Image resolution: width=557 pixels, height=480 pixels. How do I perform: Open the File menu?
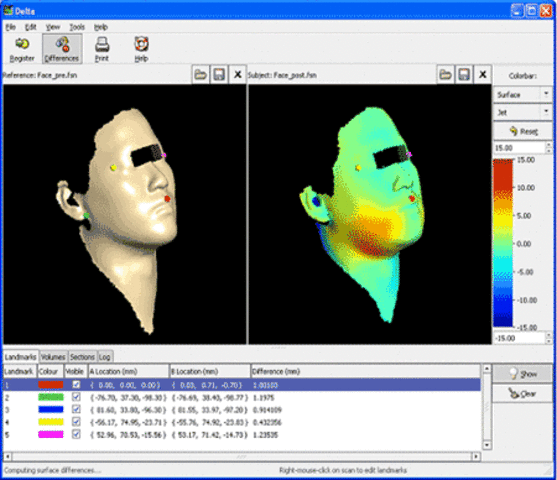11,27
